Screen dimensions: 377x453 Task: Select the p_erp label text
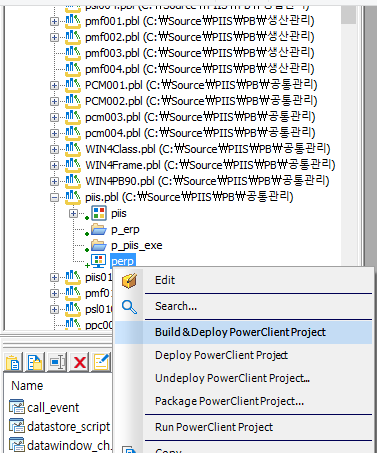pos(125,230)
